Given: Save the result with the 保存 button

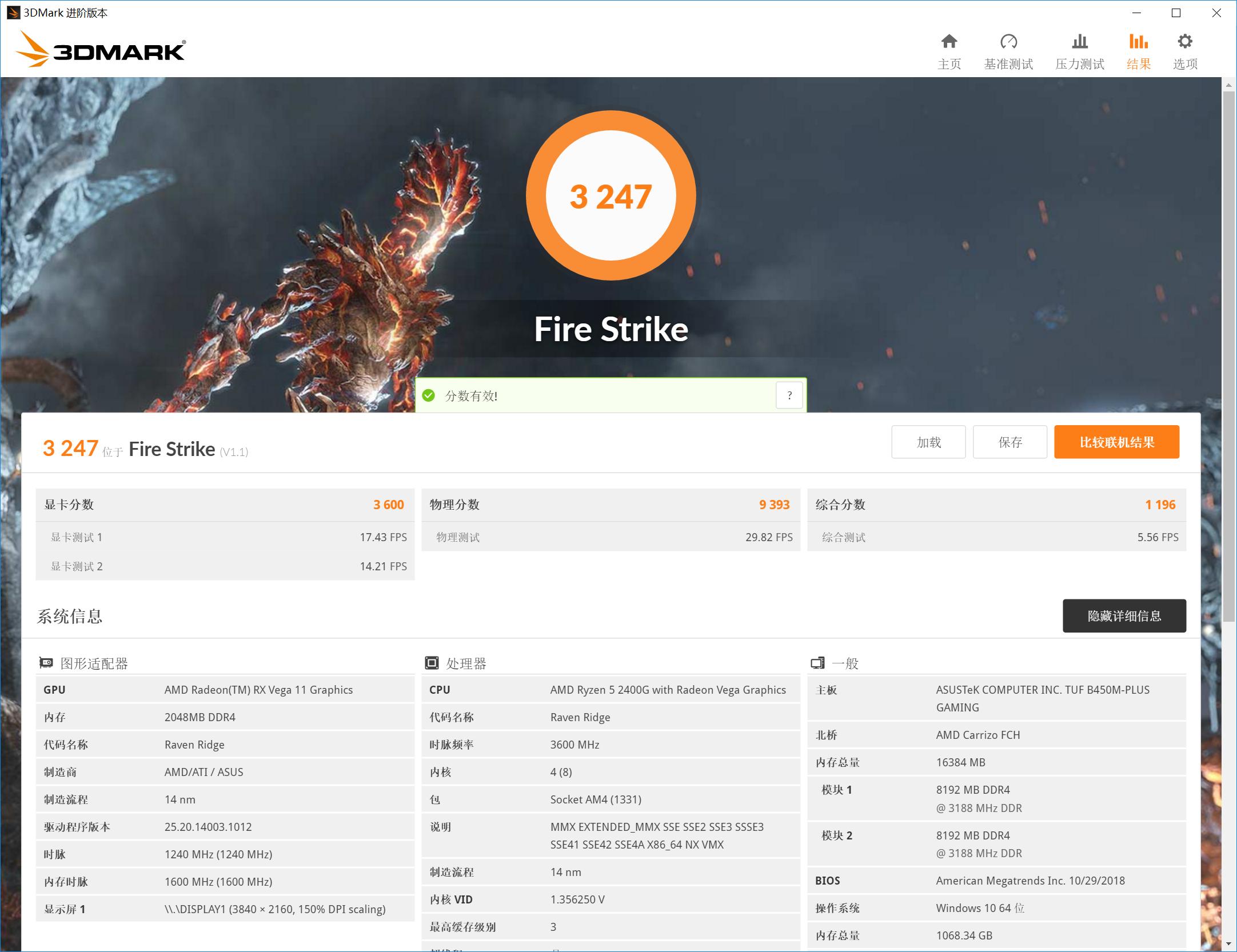Looking at the screenshot, I should click(x=1010, y=442).
